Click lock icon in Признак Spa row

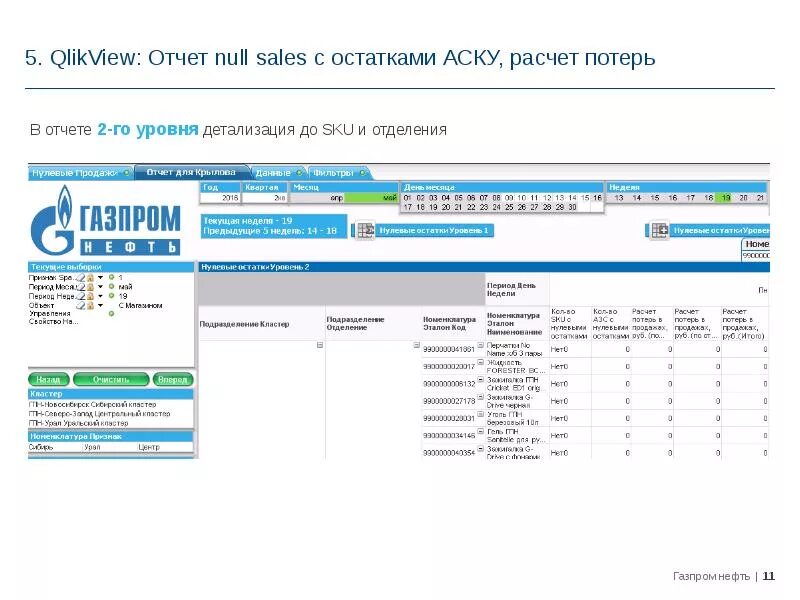pyautogui.click(x=90, y=278)
